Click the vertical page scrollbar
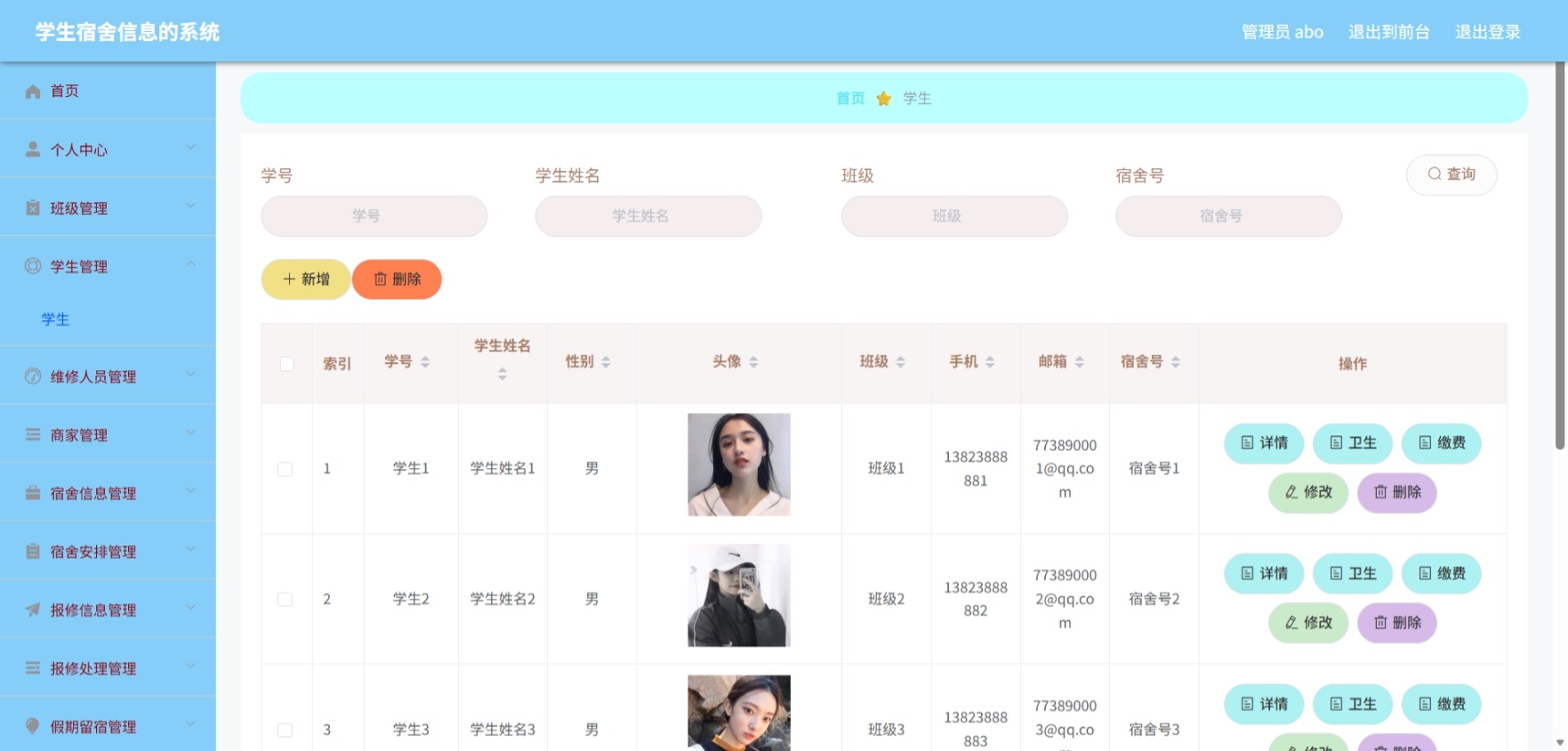The width and height of the screenshot is (1568, 751). [1560, 258]
